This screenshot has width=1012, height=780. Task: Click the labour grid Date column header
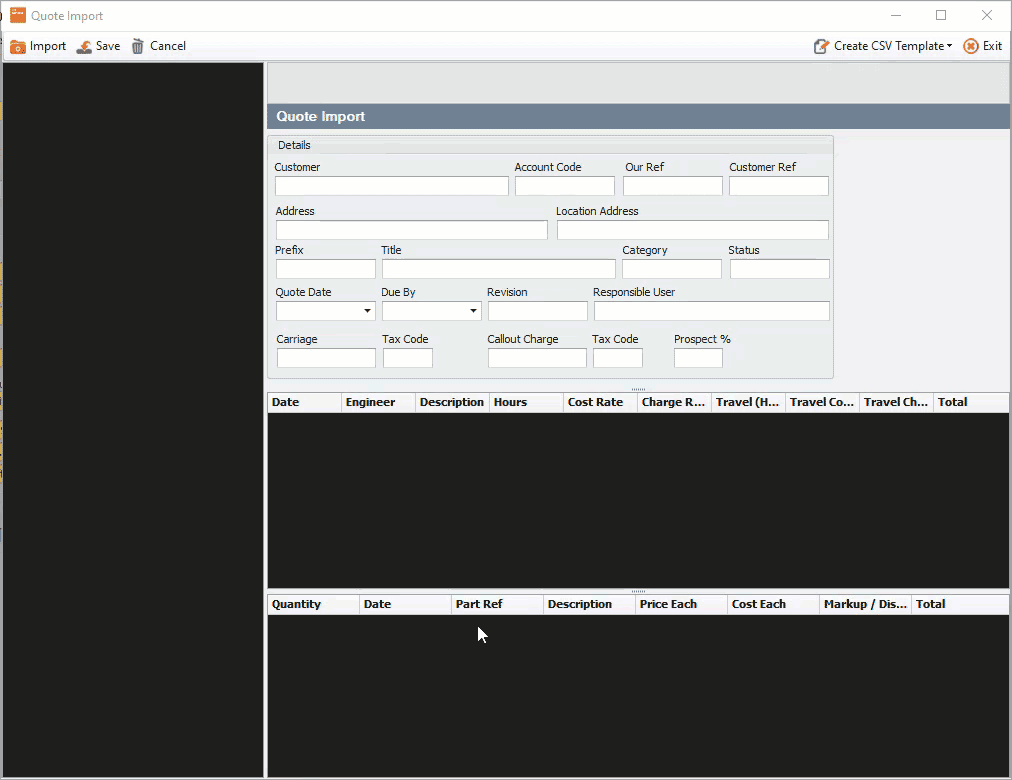[305, 402]
